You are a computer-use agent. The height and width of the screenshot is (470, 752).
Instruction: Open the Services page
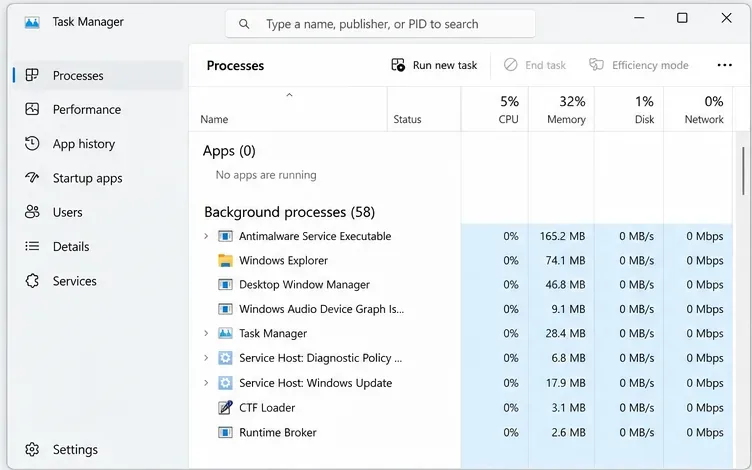(98, 281)
